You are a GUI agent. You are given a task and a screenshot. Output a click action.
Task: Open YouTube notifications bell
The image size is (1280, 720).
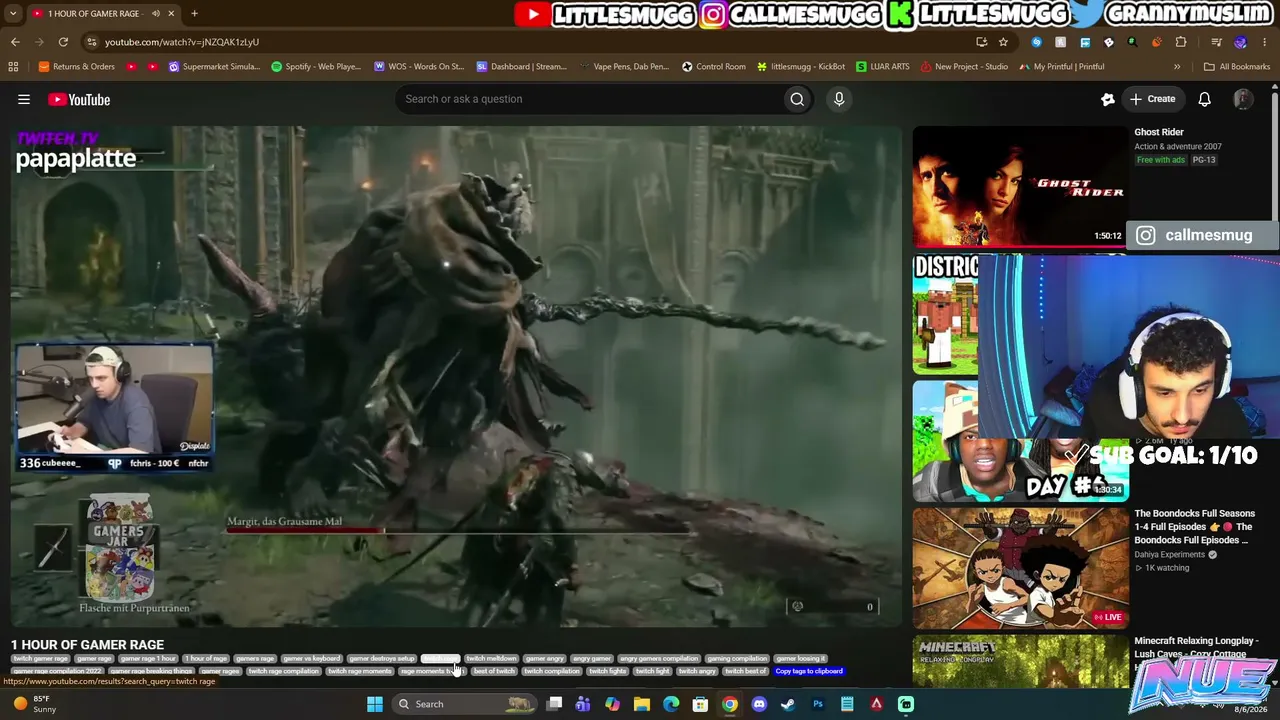coord(1205,99)
